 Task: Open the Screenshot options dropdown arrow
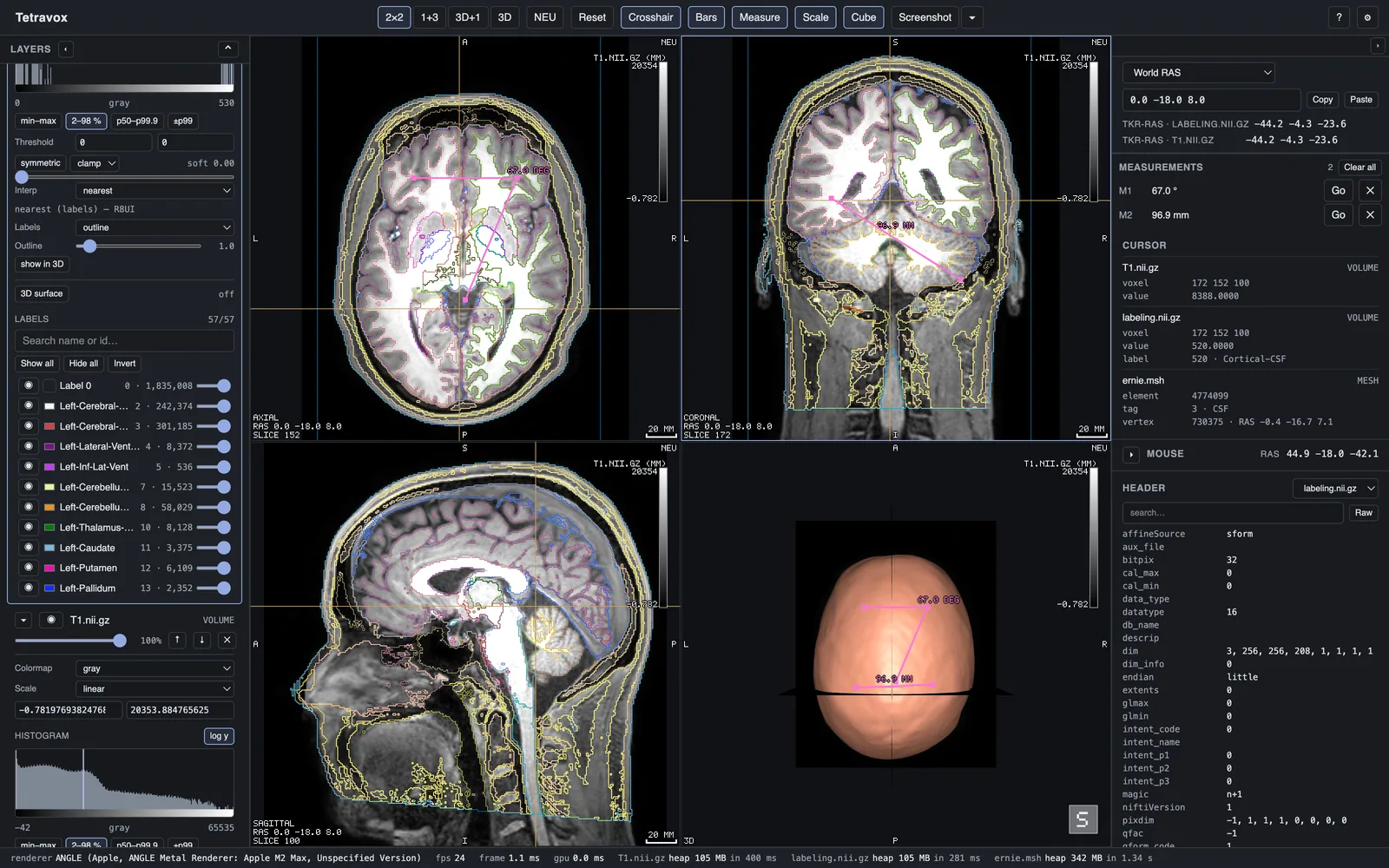pyautogui.click(x=972, y=17)
